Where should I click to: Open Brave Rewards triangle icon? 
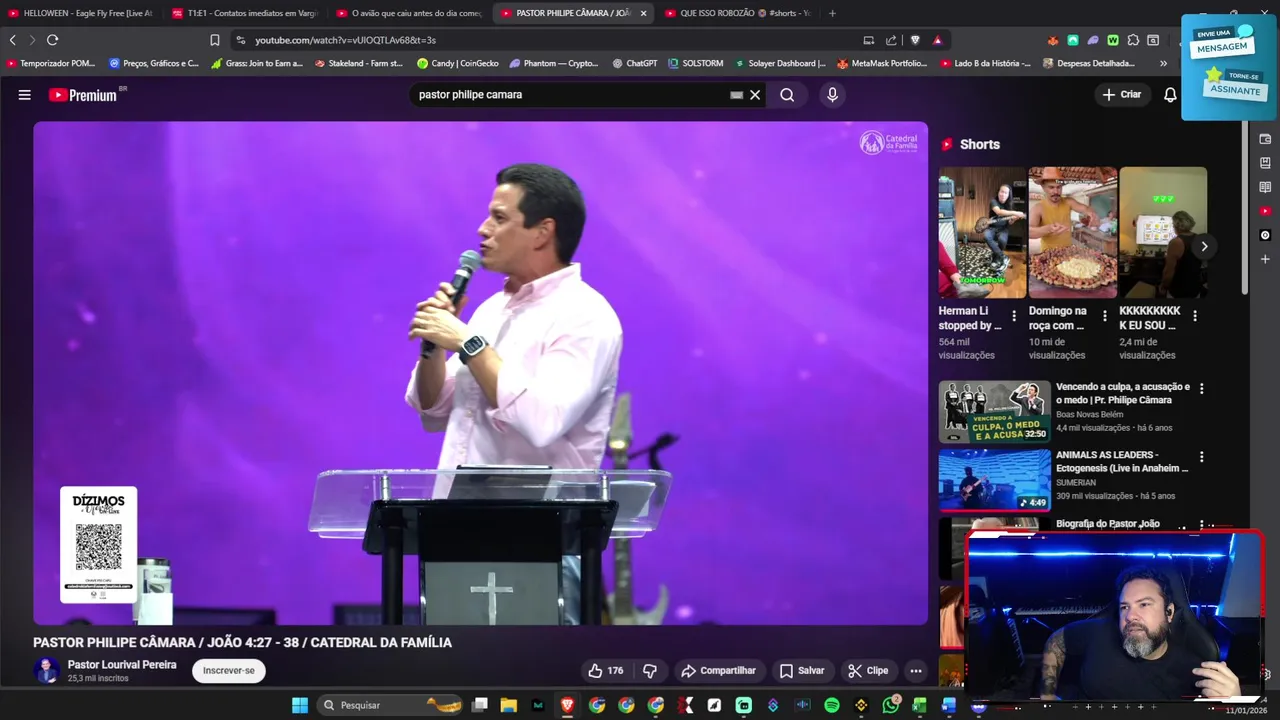coord(937,40)
